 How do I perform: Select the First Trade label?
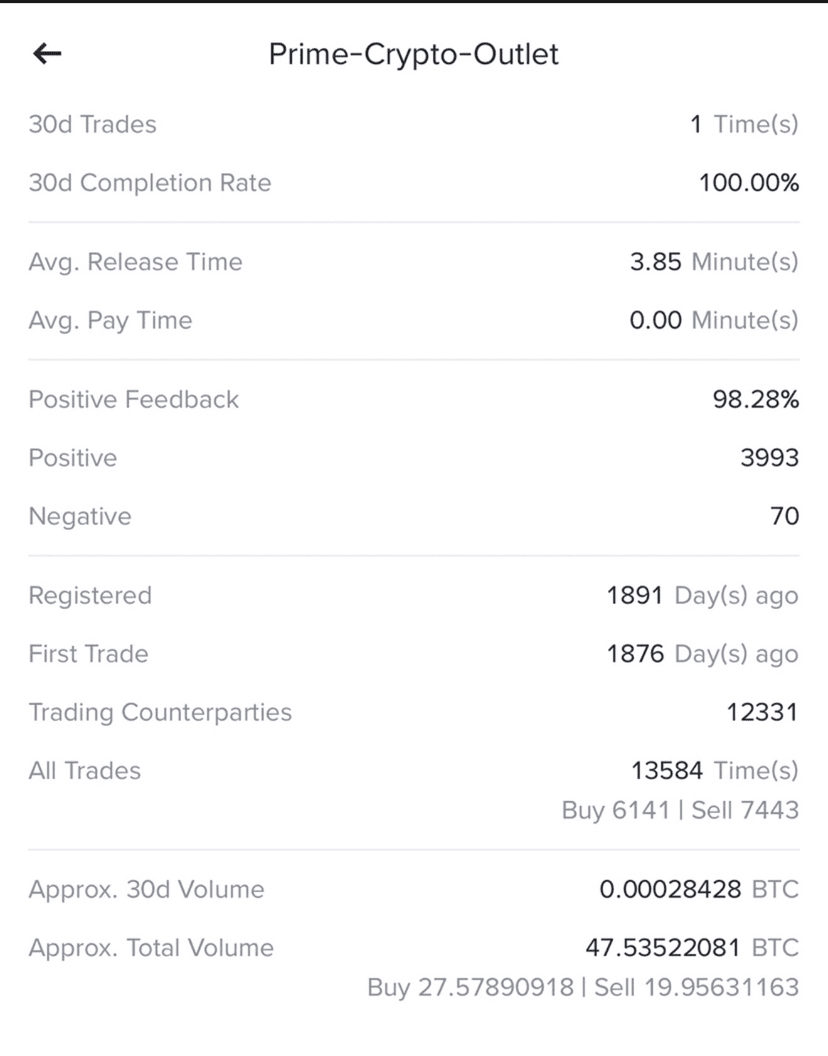[x=88, y=654]
